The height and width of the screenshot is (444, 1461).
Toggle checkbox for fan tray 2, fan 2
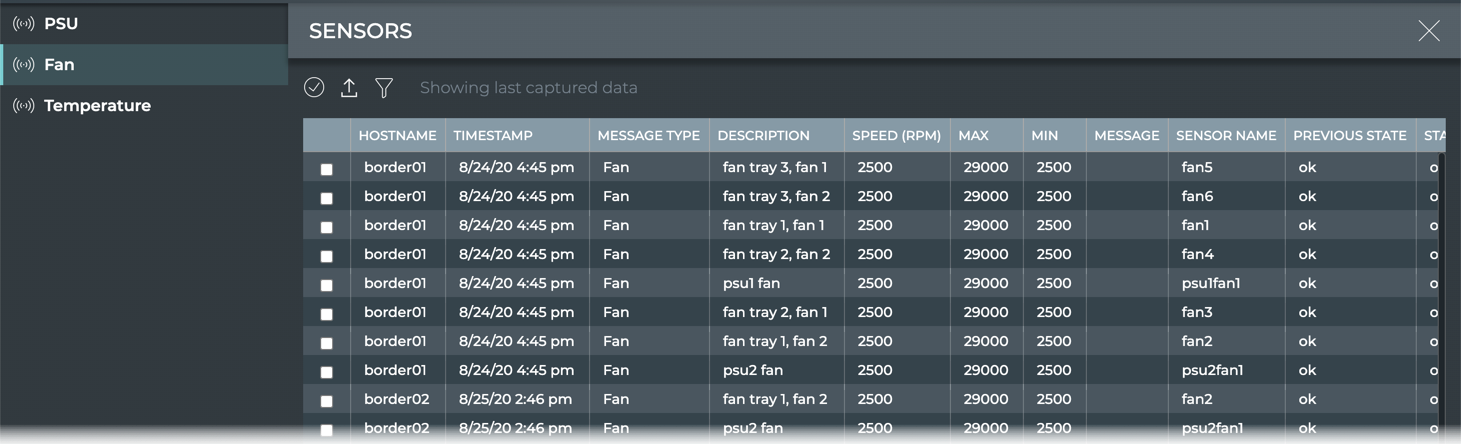[x=326, y=256]
